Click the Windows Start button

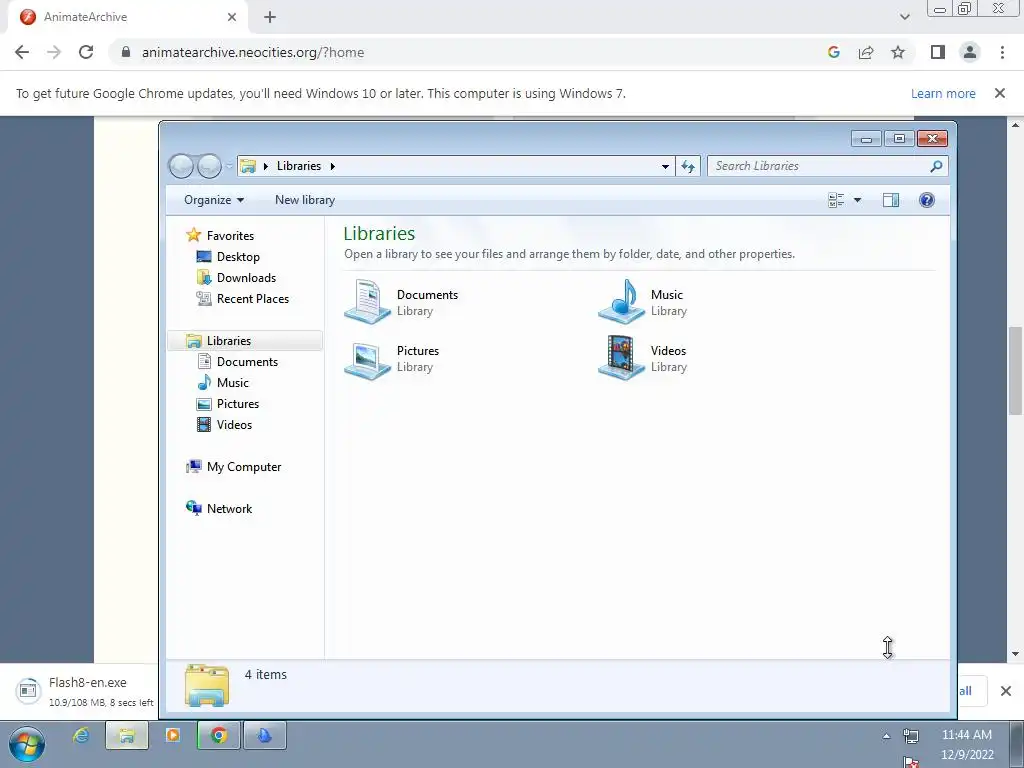coord(27,744)
